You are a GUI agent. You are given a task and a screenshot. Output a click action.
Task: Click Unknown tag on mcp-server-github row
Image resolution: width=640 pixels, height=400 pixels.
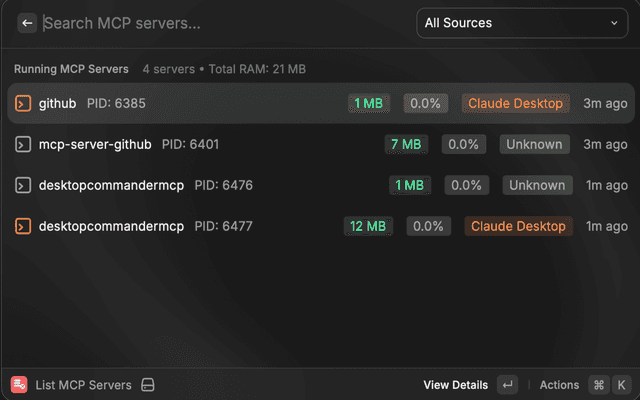click(x=534, y=144)
